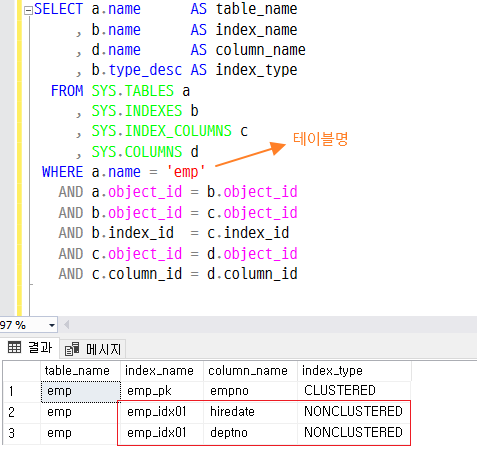Switch to the 결과 results tab
The height and width of the screenshot is (452, 477).
tap(30, 348)
